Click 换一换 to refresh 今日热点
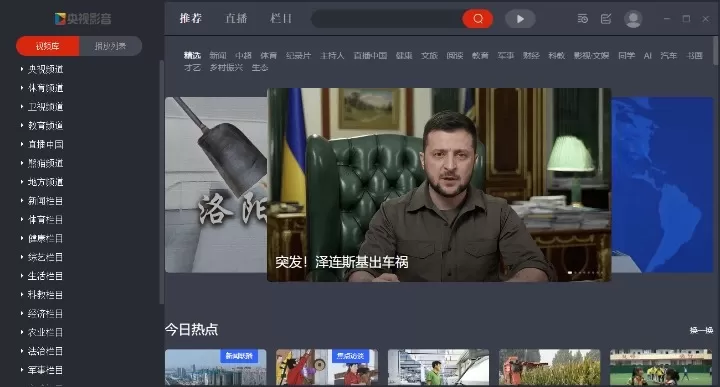The image size is (720, 387). tap(701, 330)
